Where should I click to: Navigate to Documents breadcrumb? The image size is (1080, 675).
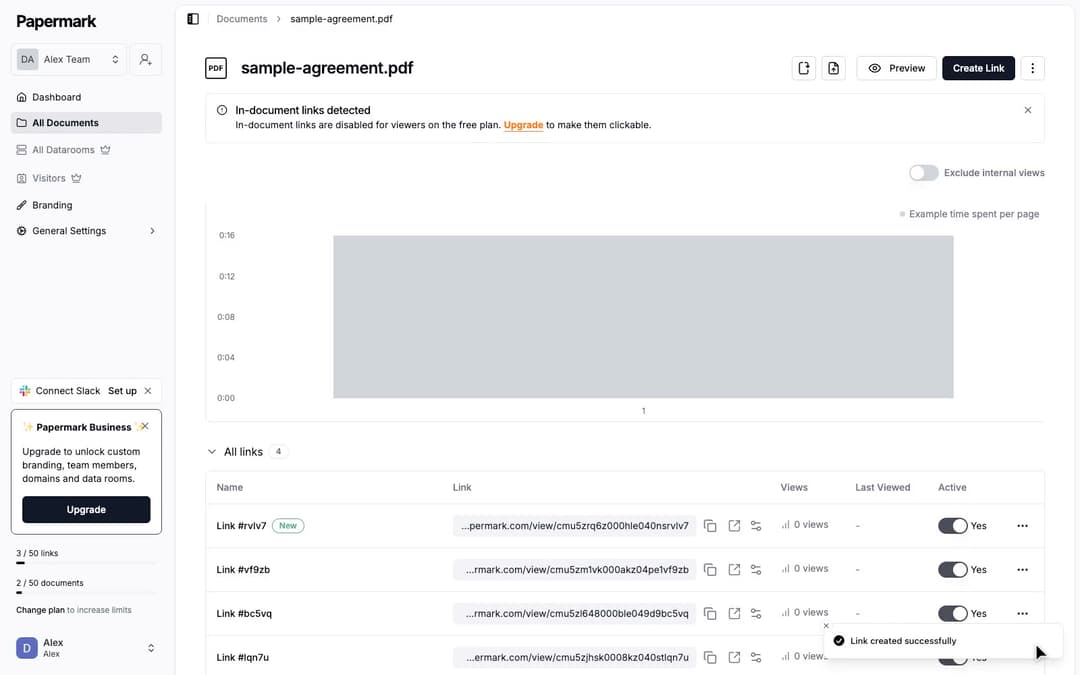click(242, 19)
